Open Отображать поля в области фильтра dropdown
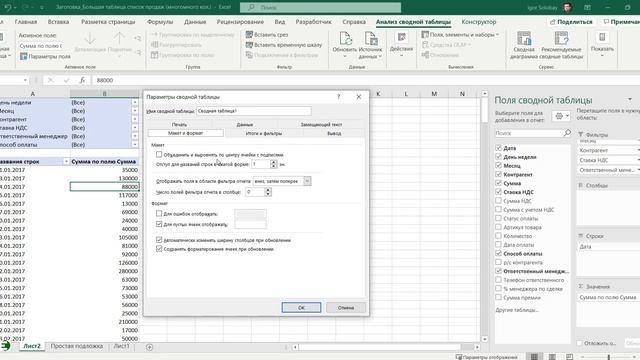The height and width of the screenshot is (360, 640). [307, 181]
